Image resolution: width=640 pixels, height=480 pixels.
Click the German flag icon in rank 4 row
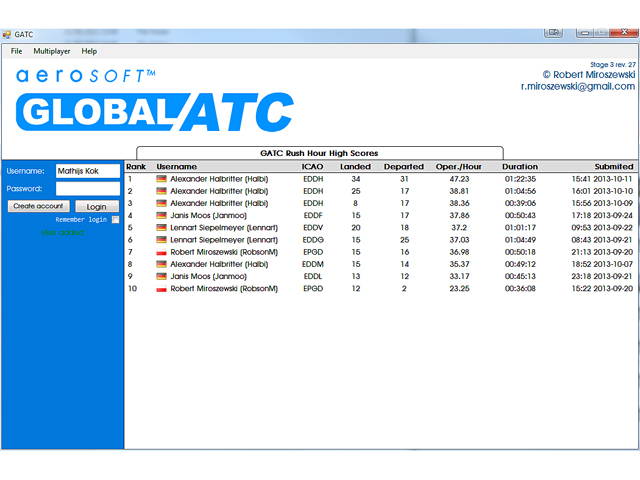(x=161, y=215)
